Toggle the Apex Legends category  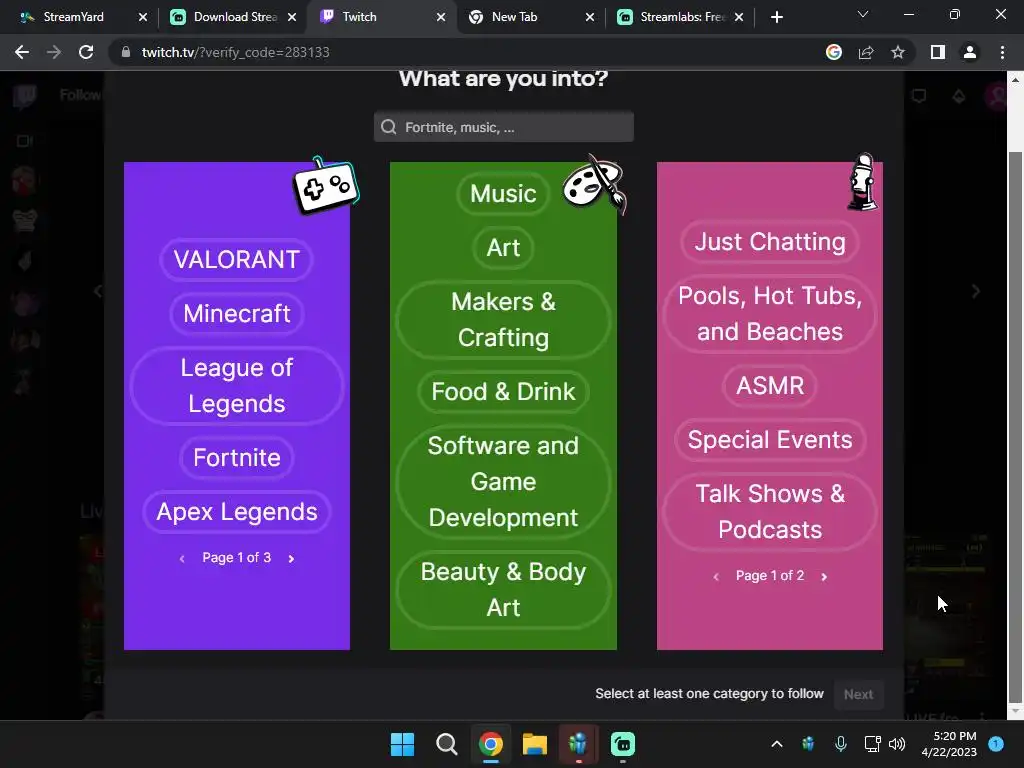[x=236, y=511]
